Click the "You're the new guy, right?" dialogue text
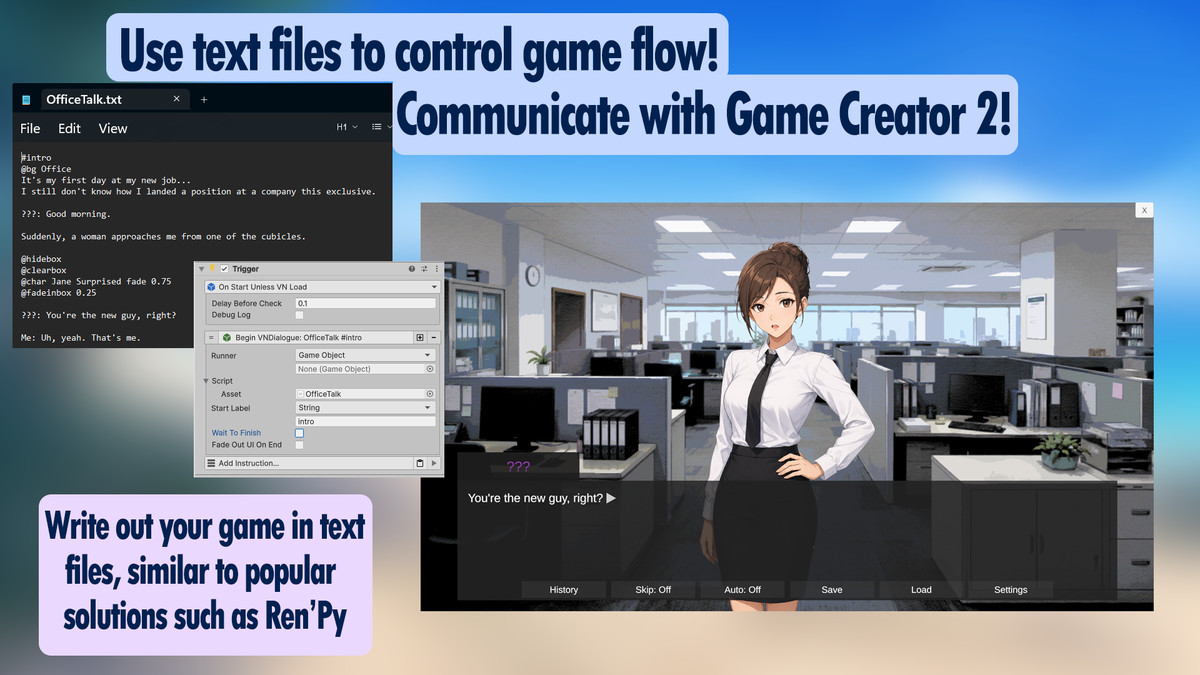 click(535, 497)
